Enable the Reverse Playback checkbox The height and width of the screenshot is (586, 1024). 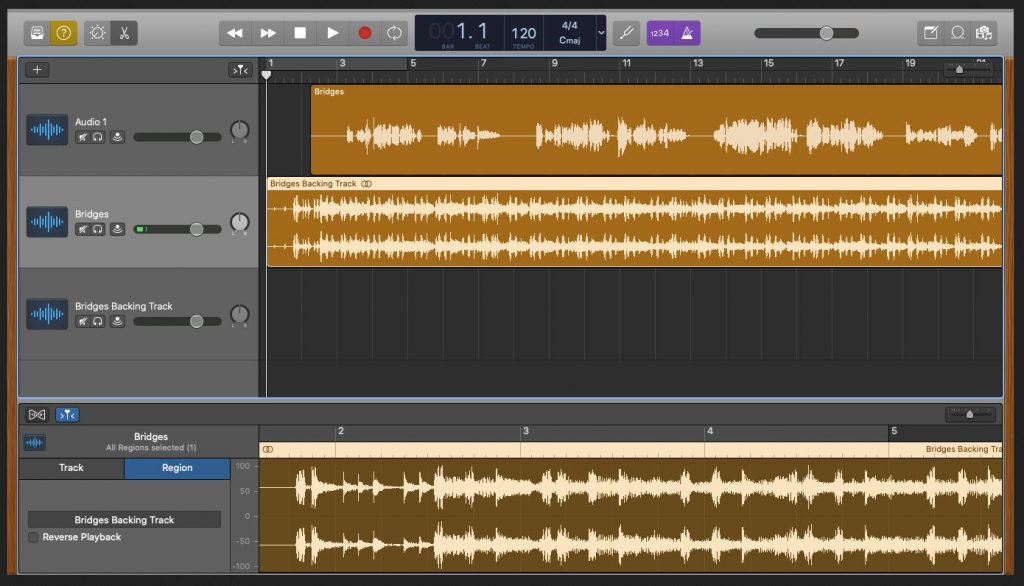coord(33,537)
